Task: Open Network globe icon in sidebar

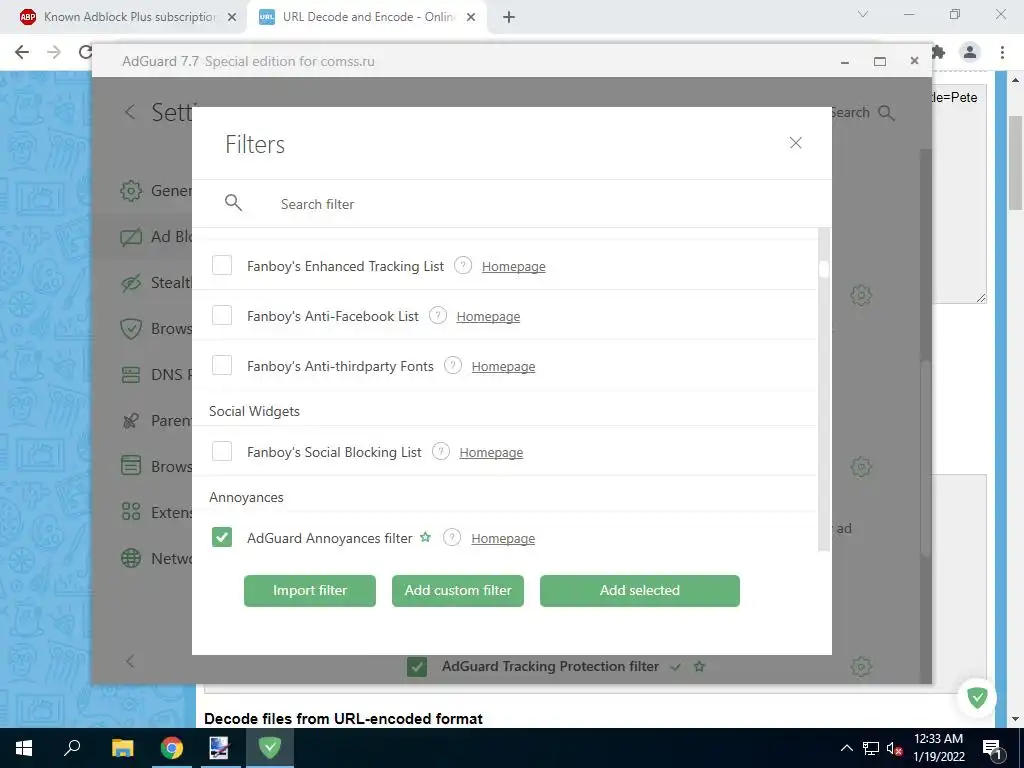Action: pyautogui.click(x=131, y=558)
